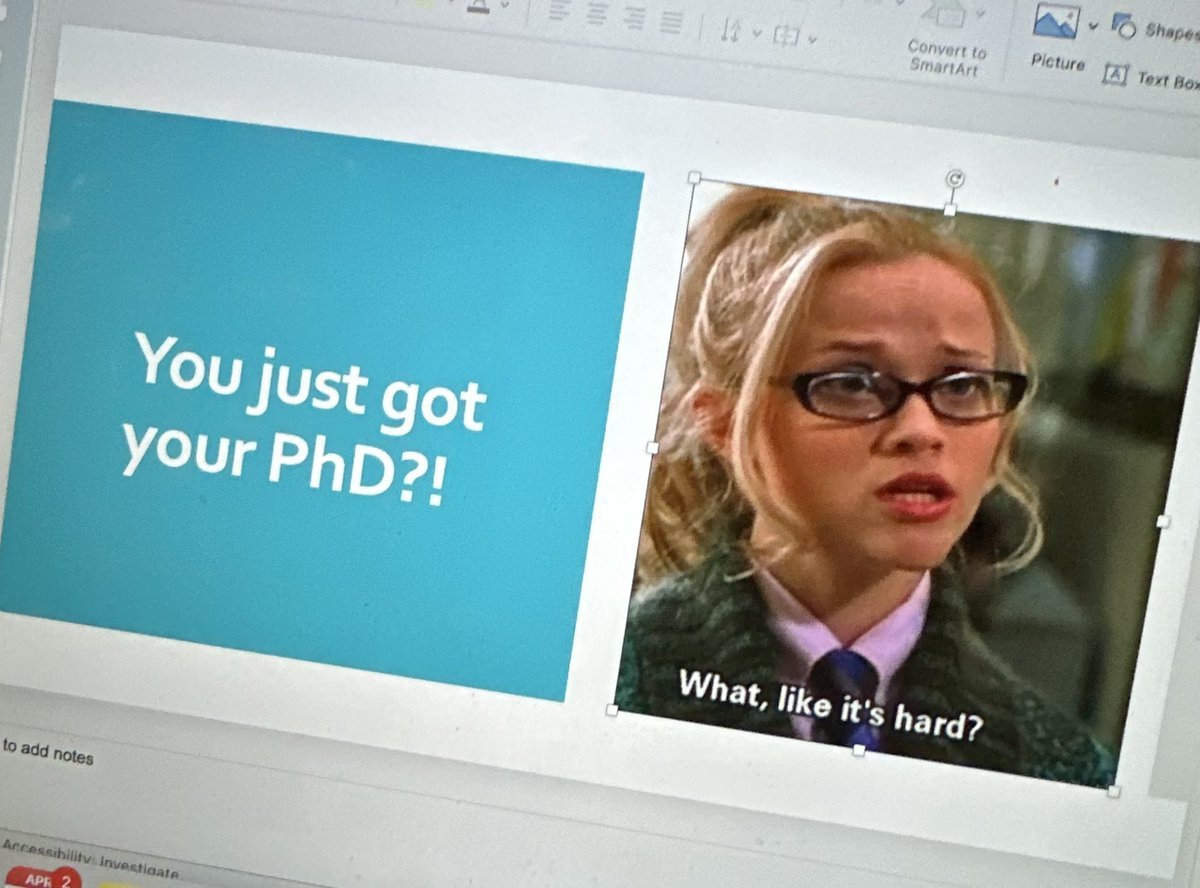Click the Text Box icon
The height and width of the screenshot is (888, 1200).
1115,74
